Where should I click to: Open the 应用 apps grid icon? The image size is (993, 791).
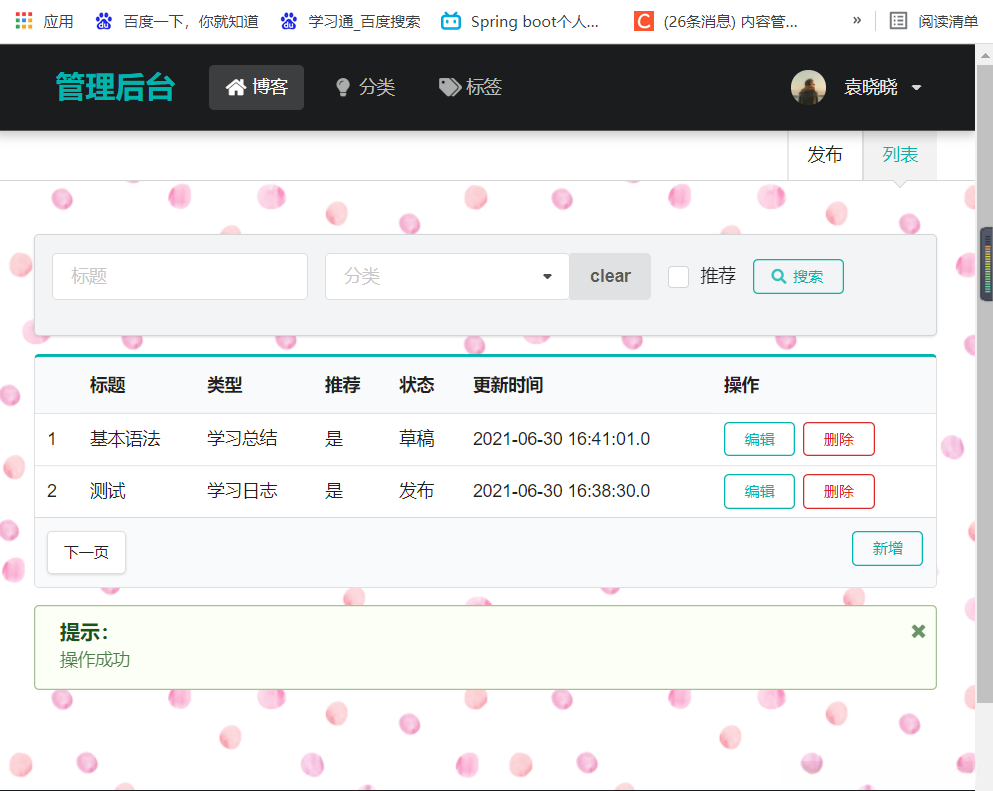[x=24, y=21]
